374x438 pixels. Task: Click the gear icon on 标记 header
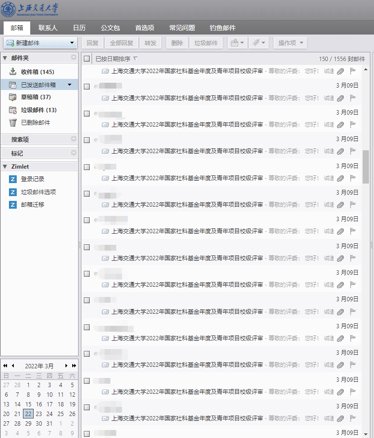pyautogui.click(x=74, y=153)
